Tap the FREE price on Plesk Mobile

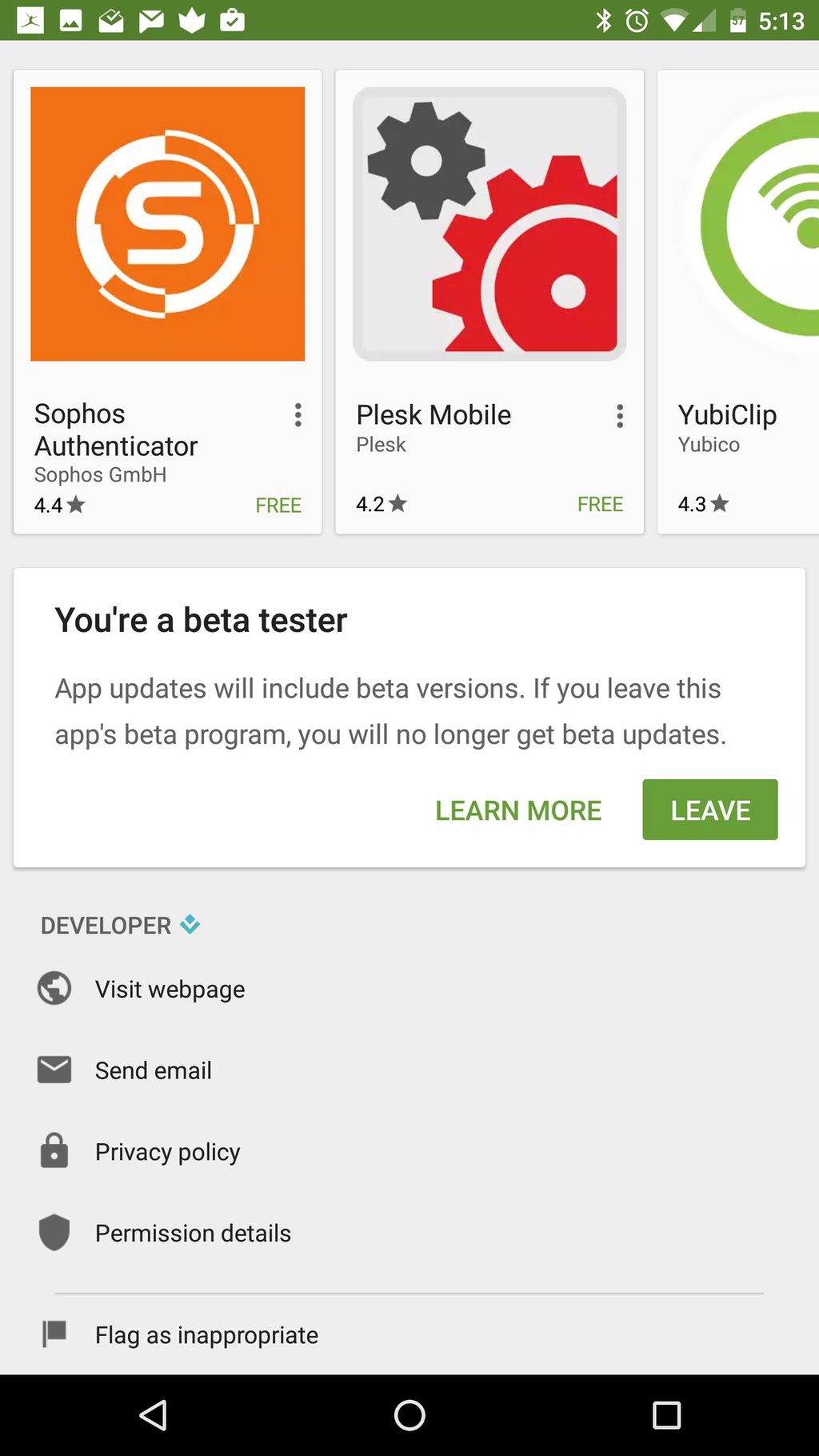[600, 504]
